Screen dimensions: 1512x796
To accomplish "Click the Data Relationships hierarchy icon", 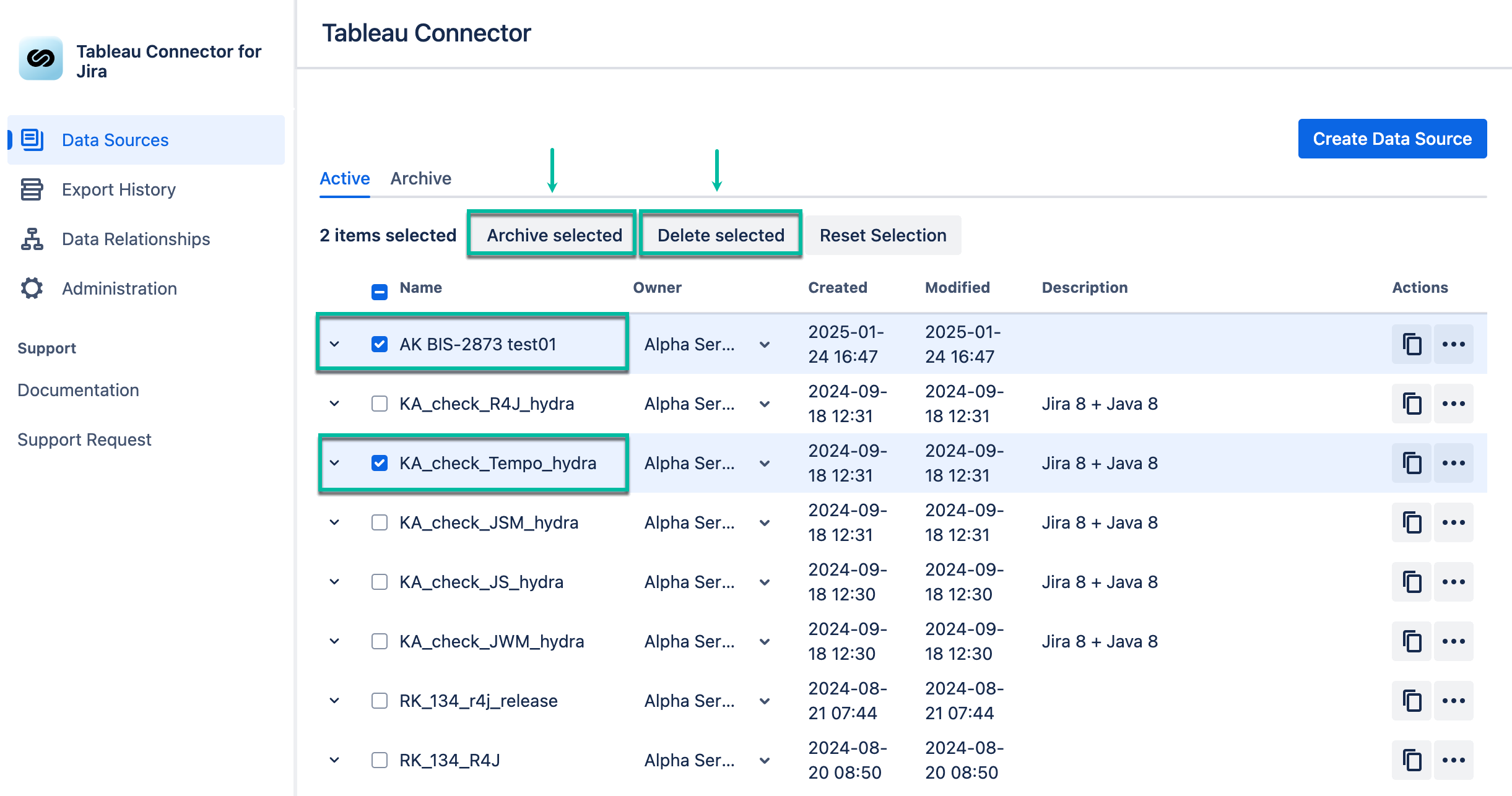I will [32, 239].
